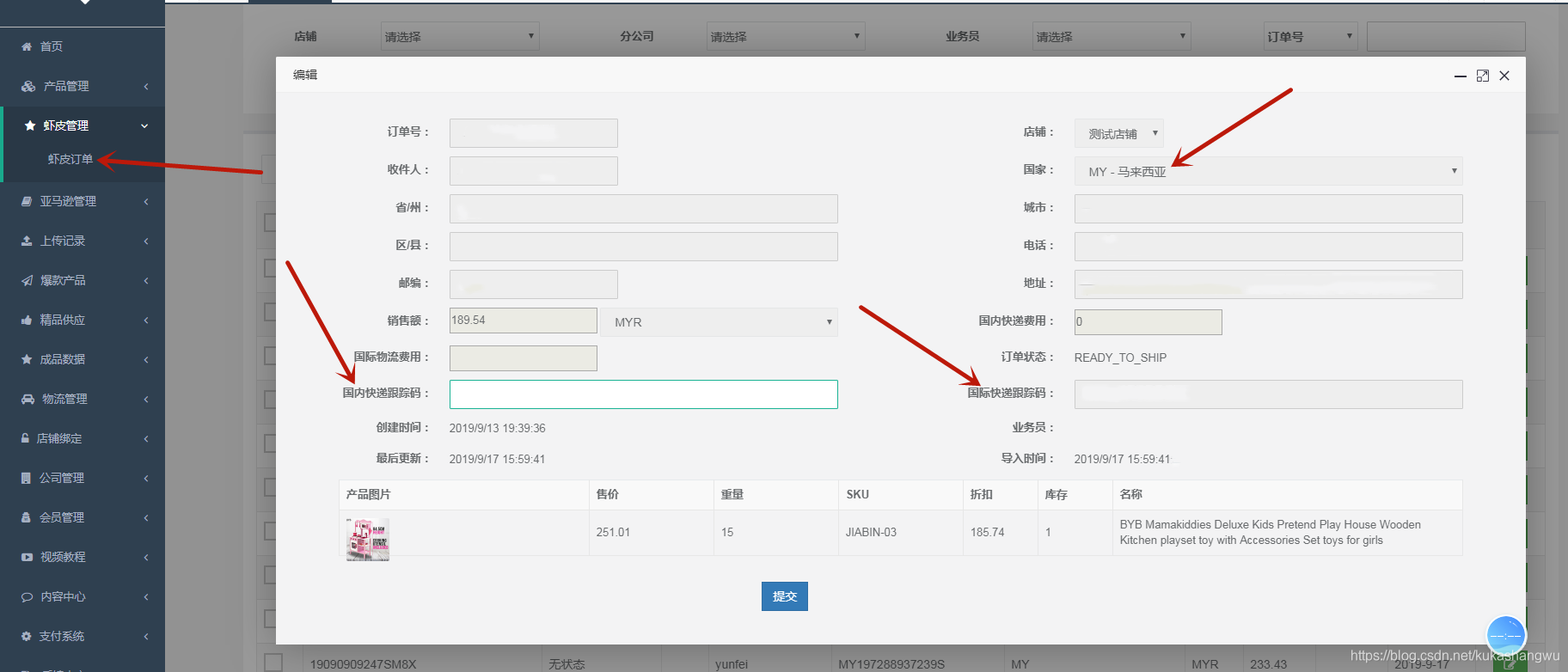This screenshot has width=1568, height=672.
Task: Click the 精品供应 thumbs-up icon
Action: point(27,320)
